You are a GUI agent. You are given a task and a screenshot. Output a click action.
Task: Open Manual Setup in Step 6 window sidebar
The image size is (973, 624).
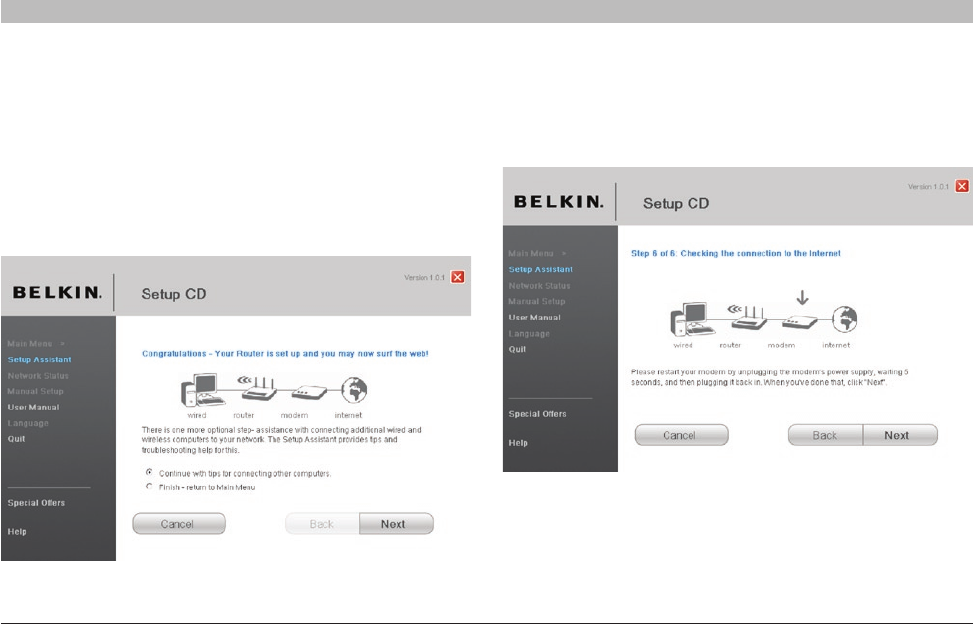pyautogui.click(x=537, y=301)
